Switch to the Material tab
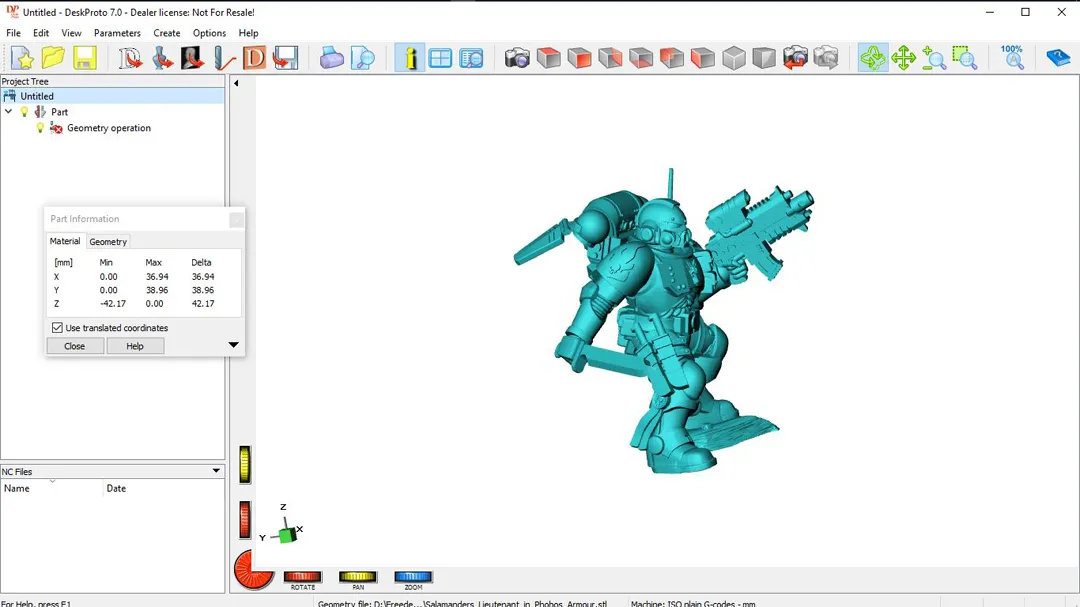Viewport: 1080px width, 607px height. [x=65, y=241]
